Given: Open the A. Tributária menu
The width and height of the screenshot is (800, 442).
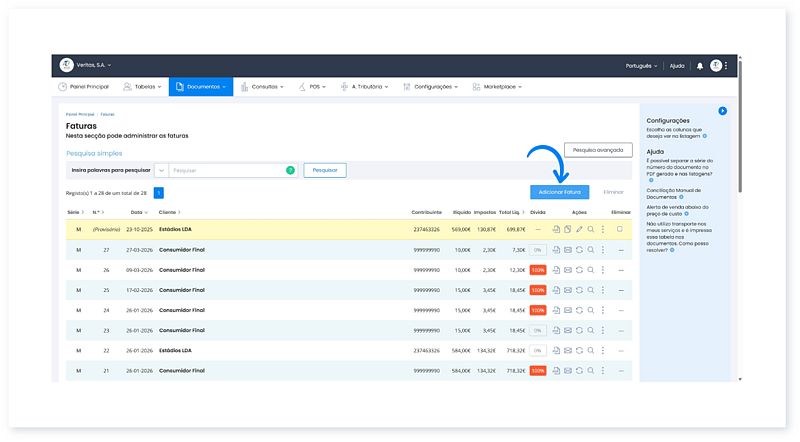Looking at the screenshot, I should tap(364, 87).
